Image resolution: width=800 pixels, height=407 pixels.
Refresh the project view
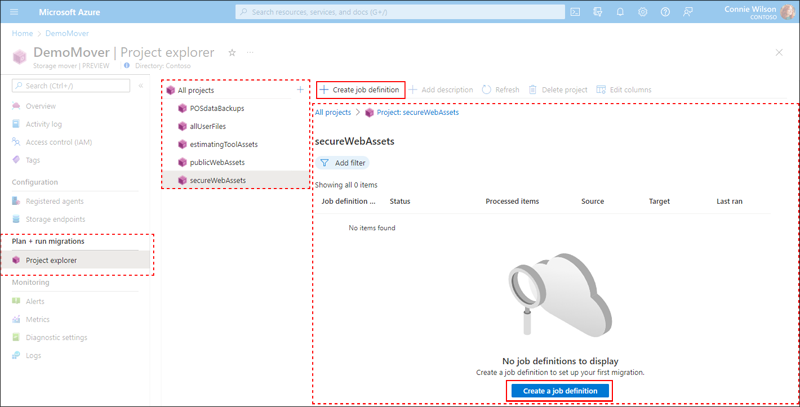[501, 90]
